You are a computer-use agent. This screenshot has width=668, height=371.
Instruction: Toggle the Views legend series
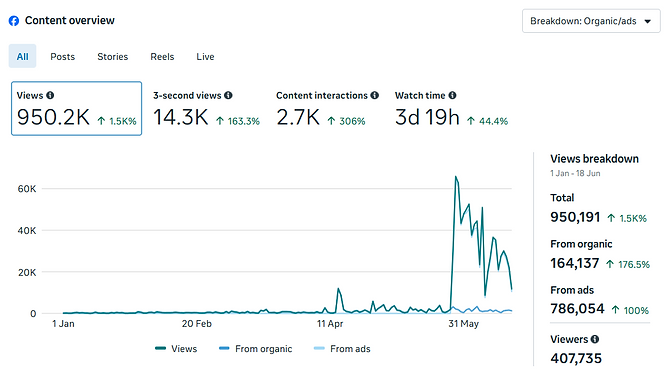point(176,348)
